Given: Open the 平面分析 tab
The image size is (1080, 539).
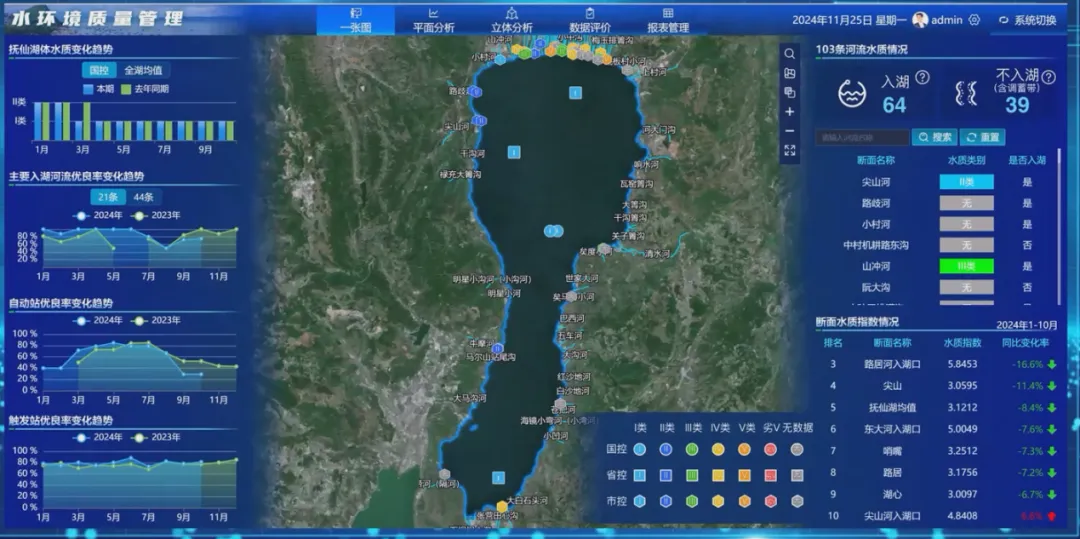Looking at the screenshot, I should click(x=433, y=21).
